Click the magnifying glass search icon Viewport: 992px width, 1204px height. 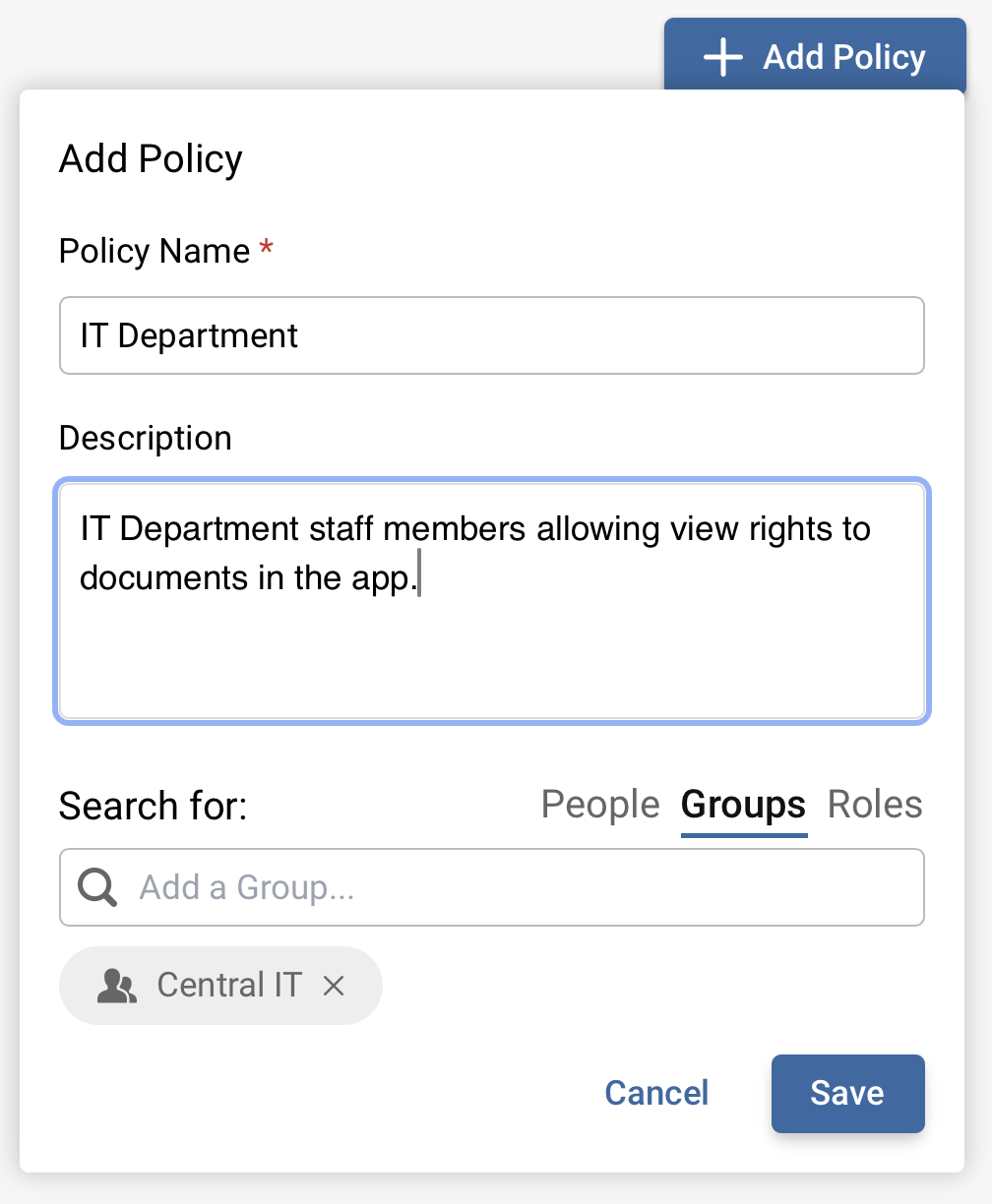95,886
